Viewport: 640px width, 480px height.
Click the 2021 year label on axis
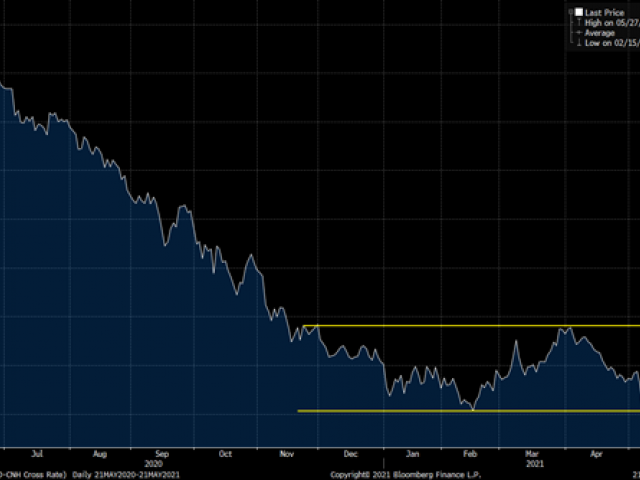click(x=533, y=463)
